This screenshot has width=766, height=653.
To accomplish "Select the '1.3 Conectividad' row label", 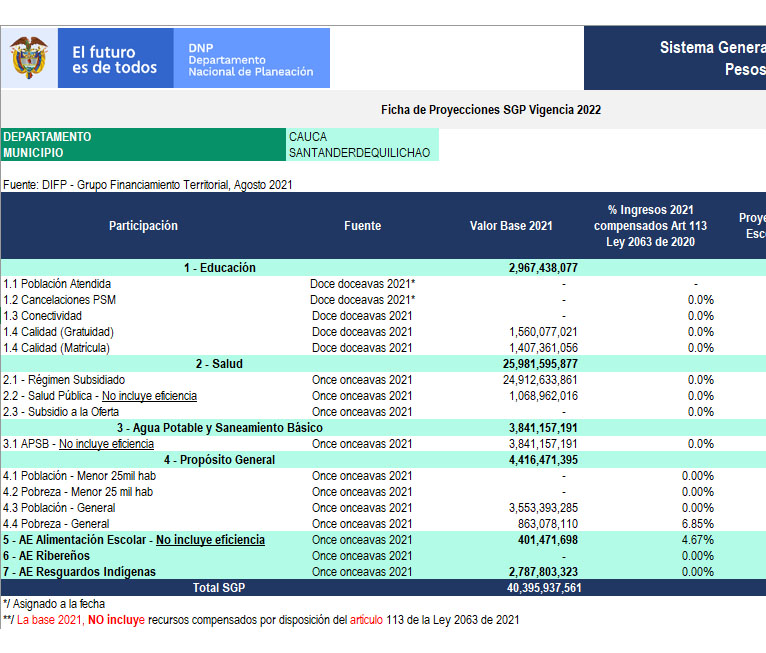I will 43,316.
